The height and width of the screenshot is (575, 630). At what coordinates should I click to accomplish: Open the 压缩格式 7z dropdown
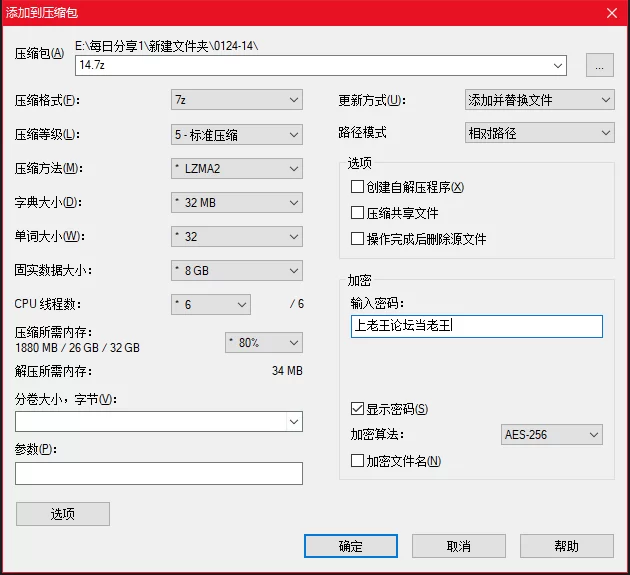tap(237, 100)
